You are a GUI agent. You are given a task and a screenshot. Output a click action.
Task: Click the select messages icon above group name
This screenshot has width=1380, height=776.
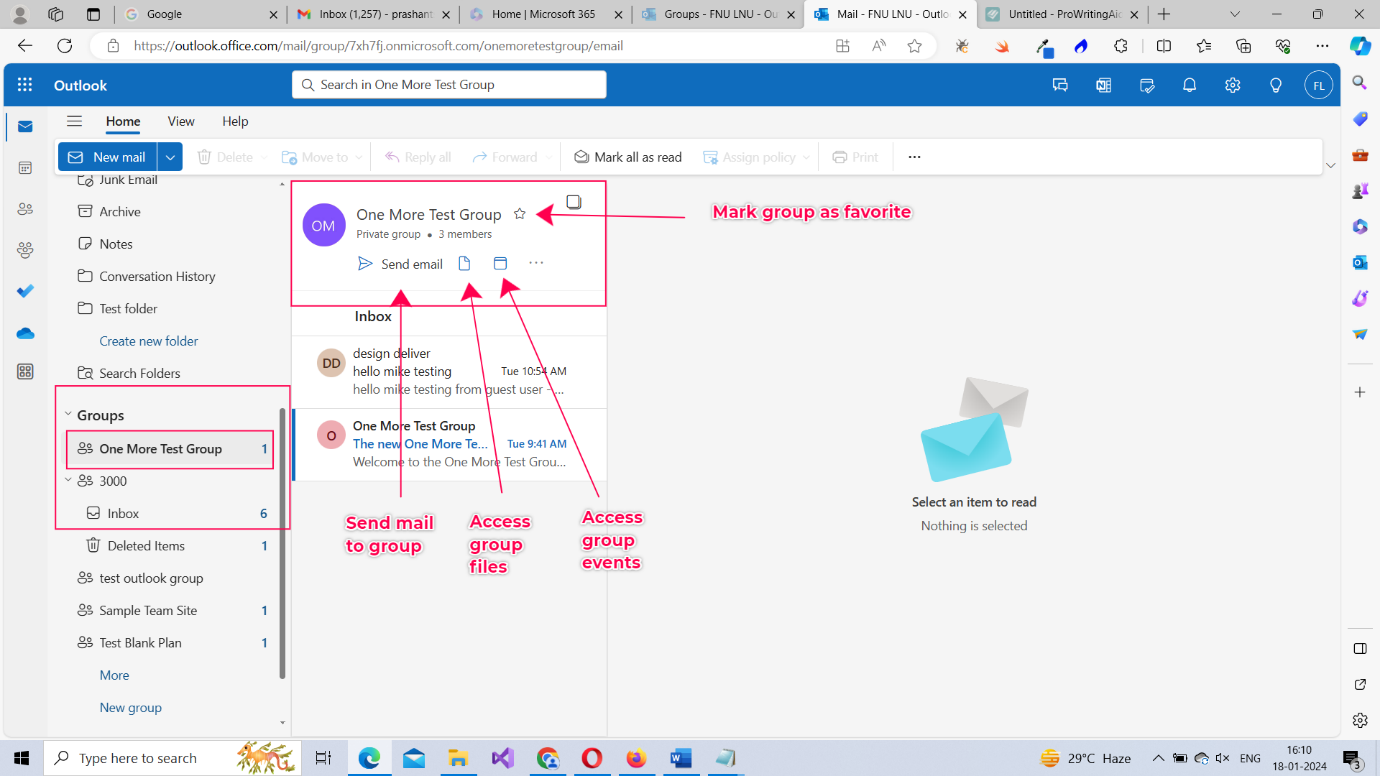point(573,202)
